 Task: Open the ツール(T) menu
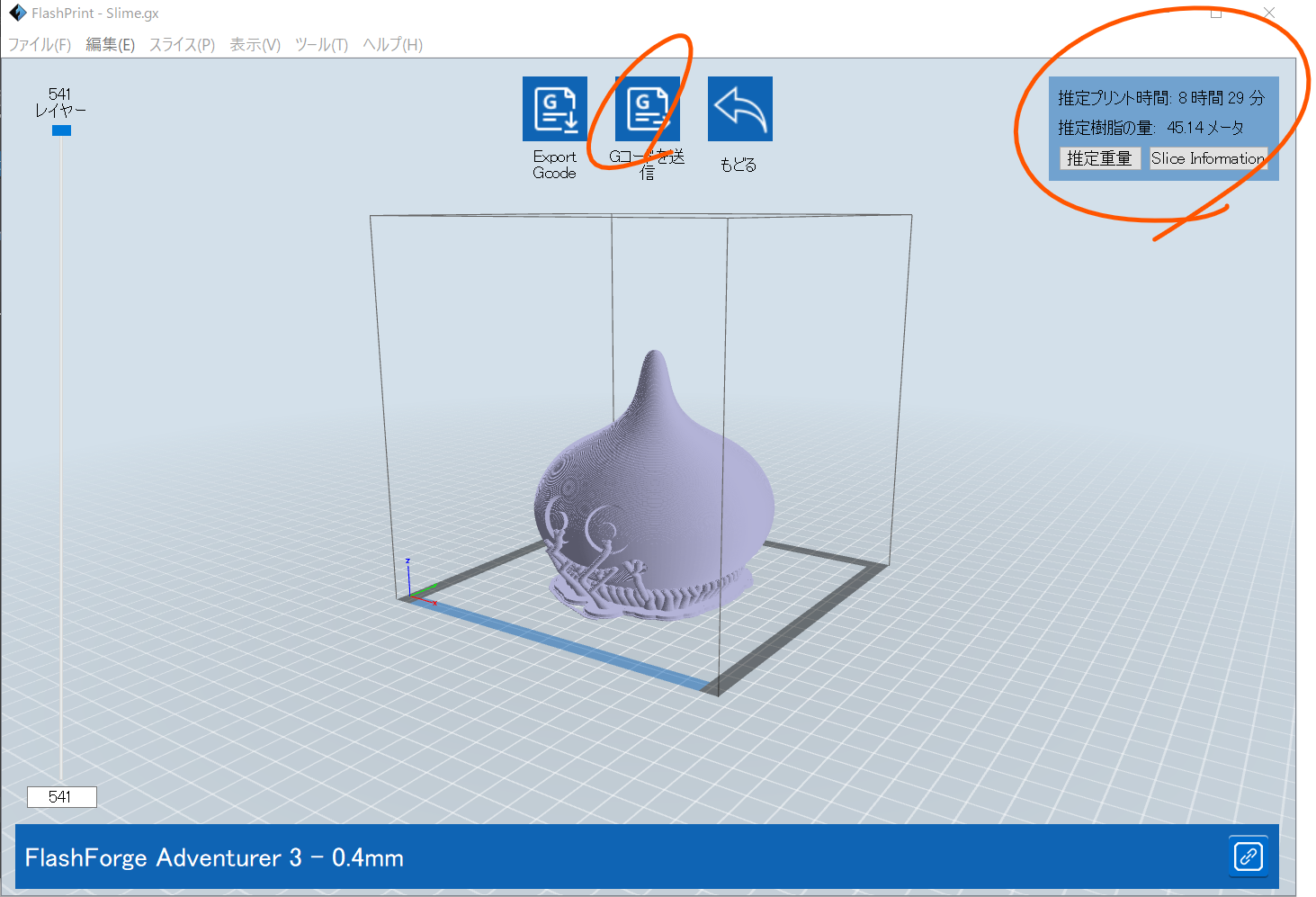point(321,44)
